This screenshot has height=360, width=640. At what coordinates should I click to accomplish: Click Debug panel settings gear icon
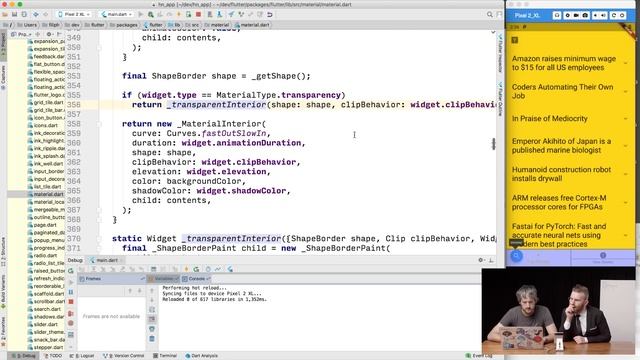481,260
